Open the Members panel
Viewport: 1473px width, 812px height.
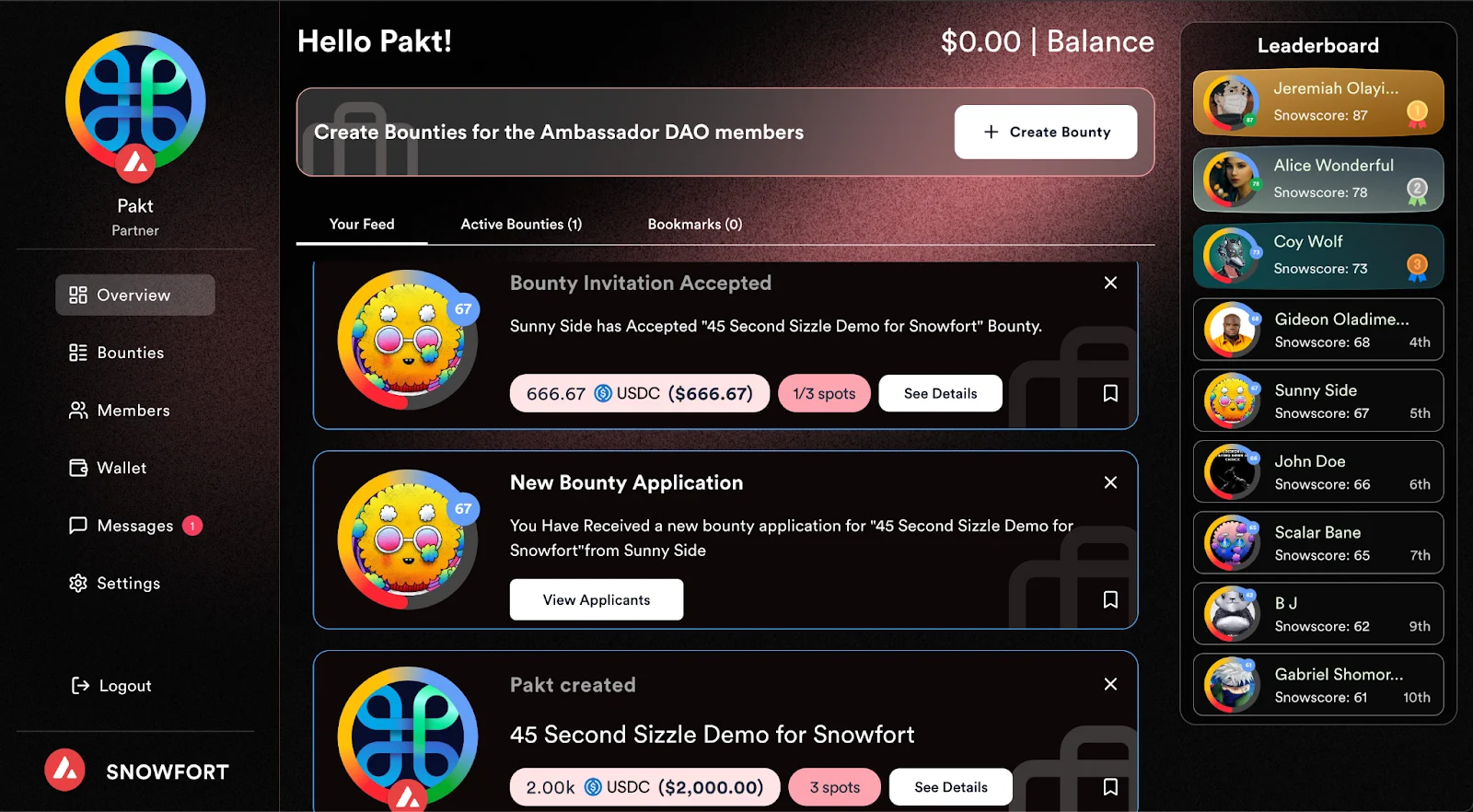(x=133, y=410)
